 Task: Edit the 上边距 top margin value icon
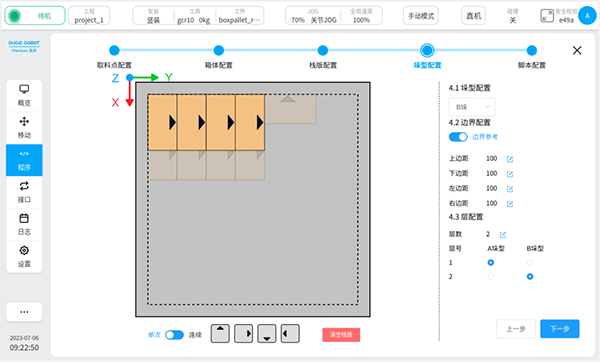tap(510, 159)
